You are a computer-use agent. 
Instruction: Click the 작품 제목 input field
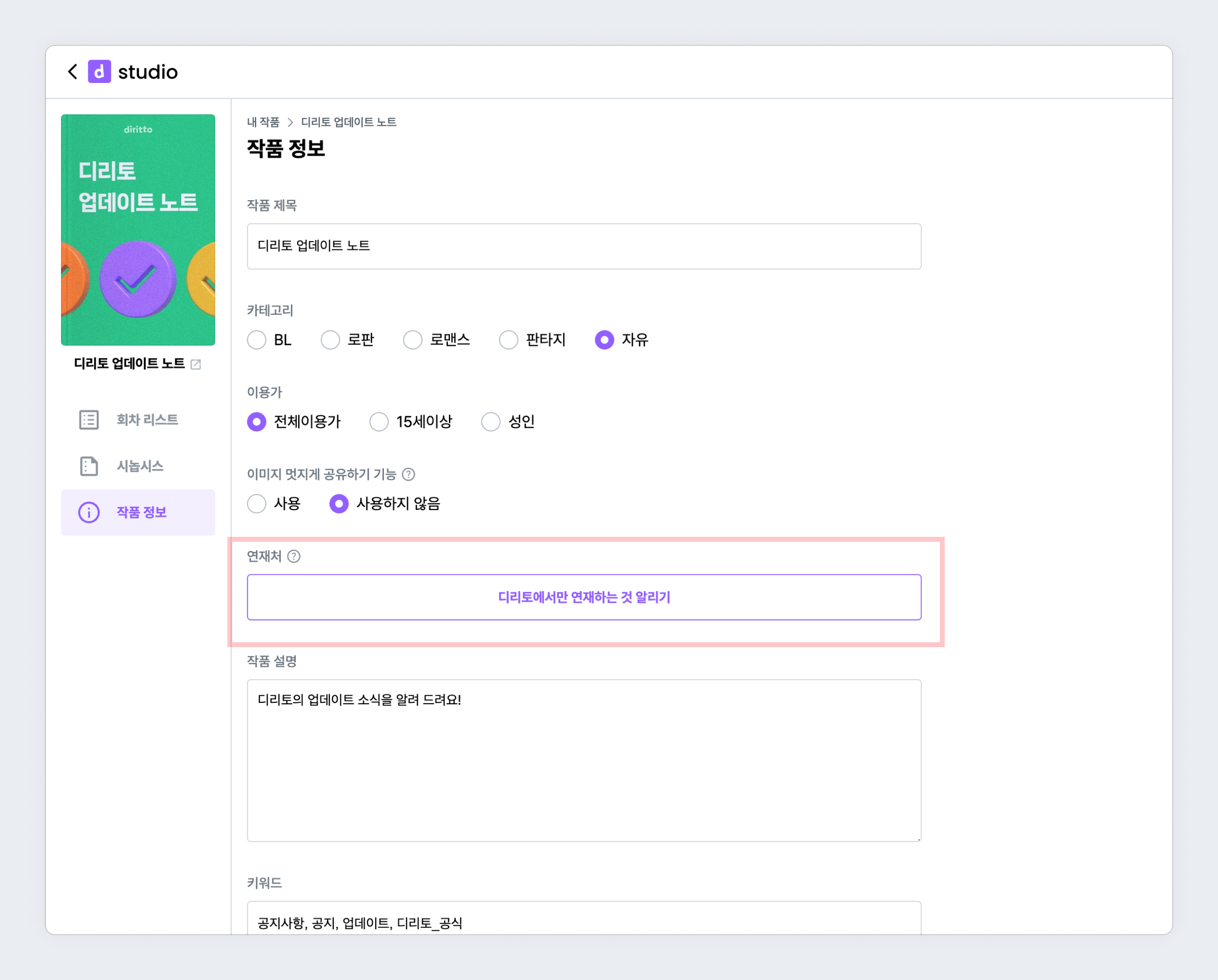coord(584,246)
